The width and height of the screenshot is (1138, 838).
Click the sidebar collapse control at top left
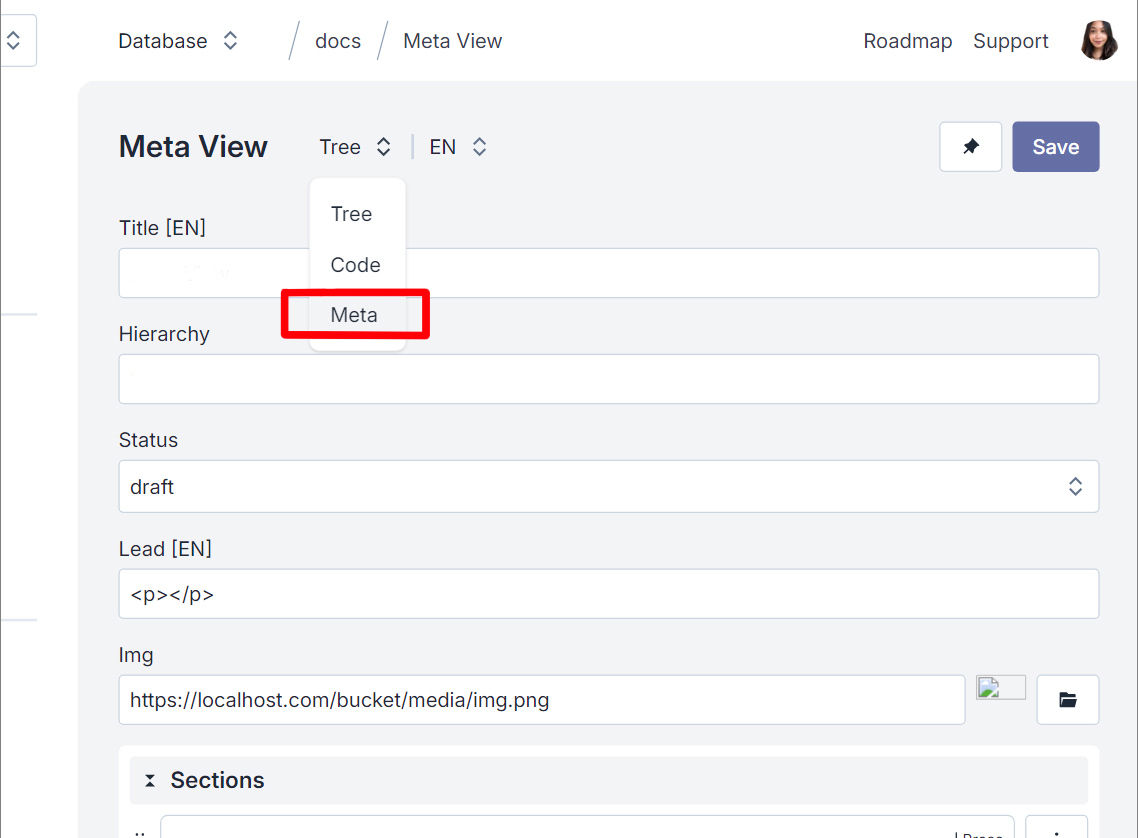[x=14, y=40]
